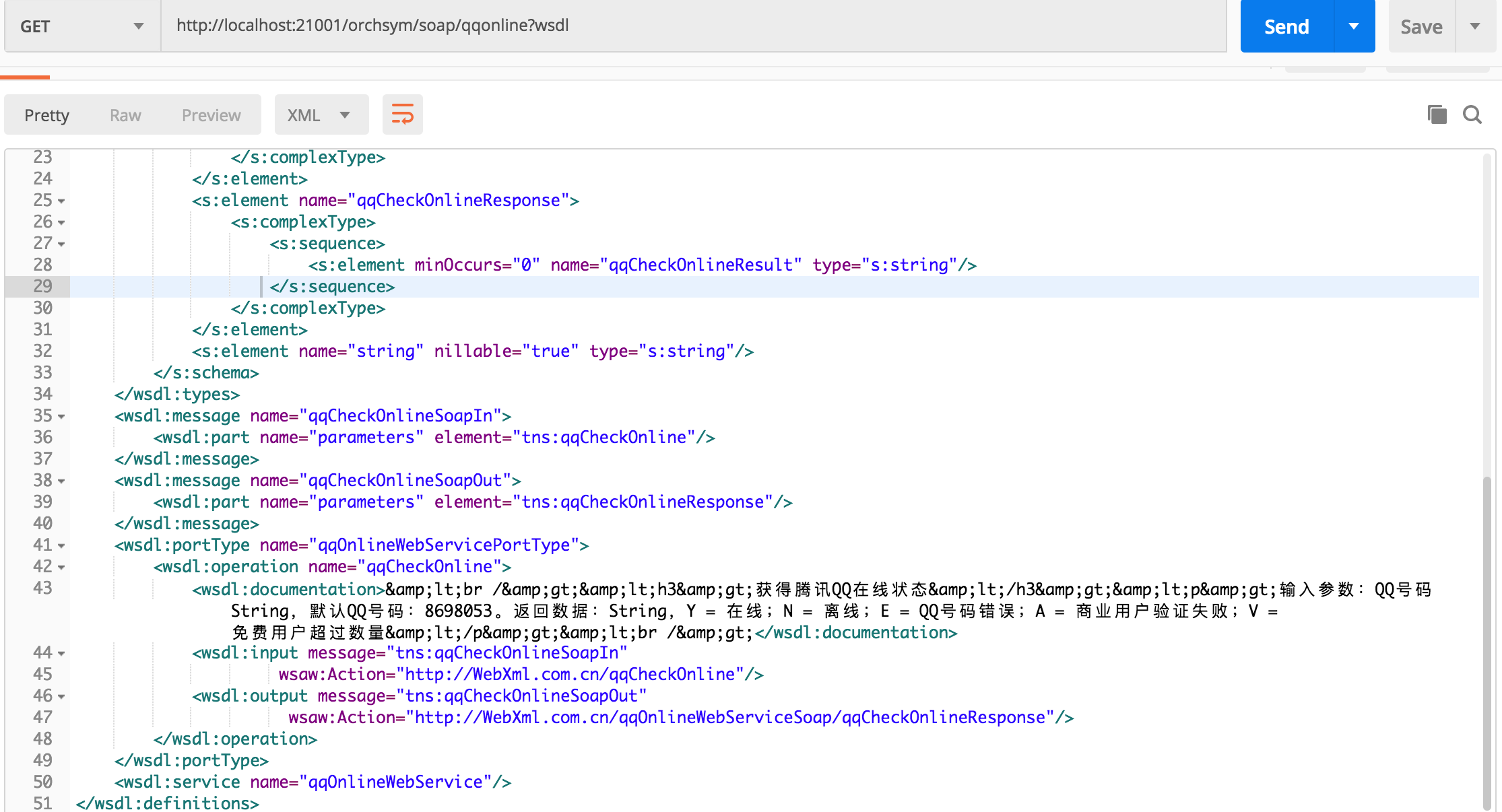
Task: Copy response with the clipboard icon
Action: (1437, 114)
